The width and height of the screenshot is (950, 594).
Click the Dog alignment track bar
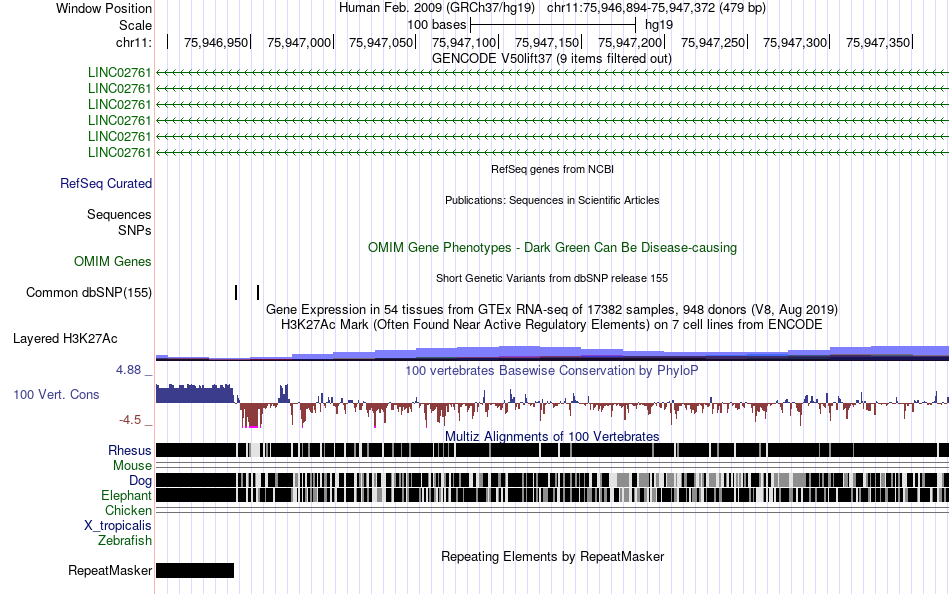552,480
